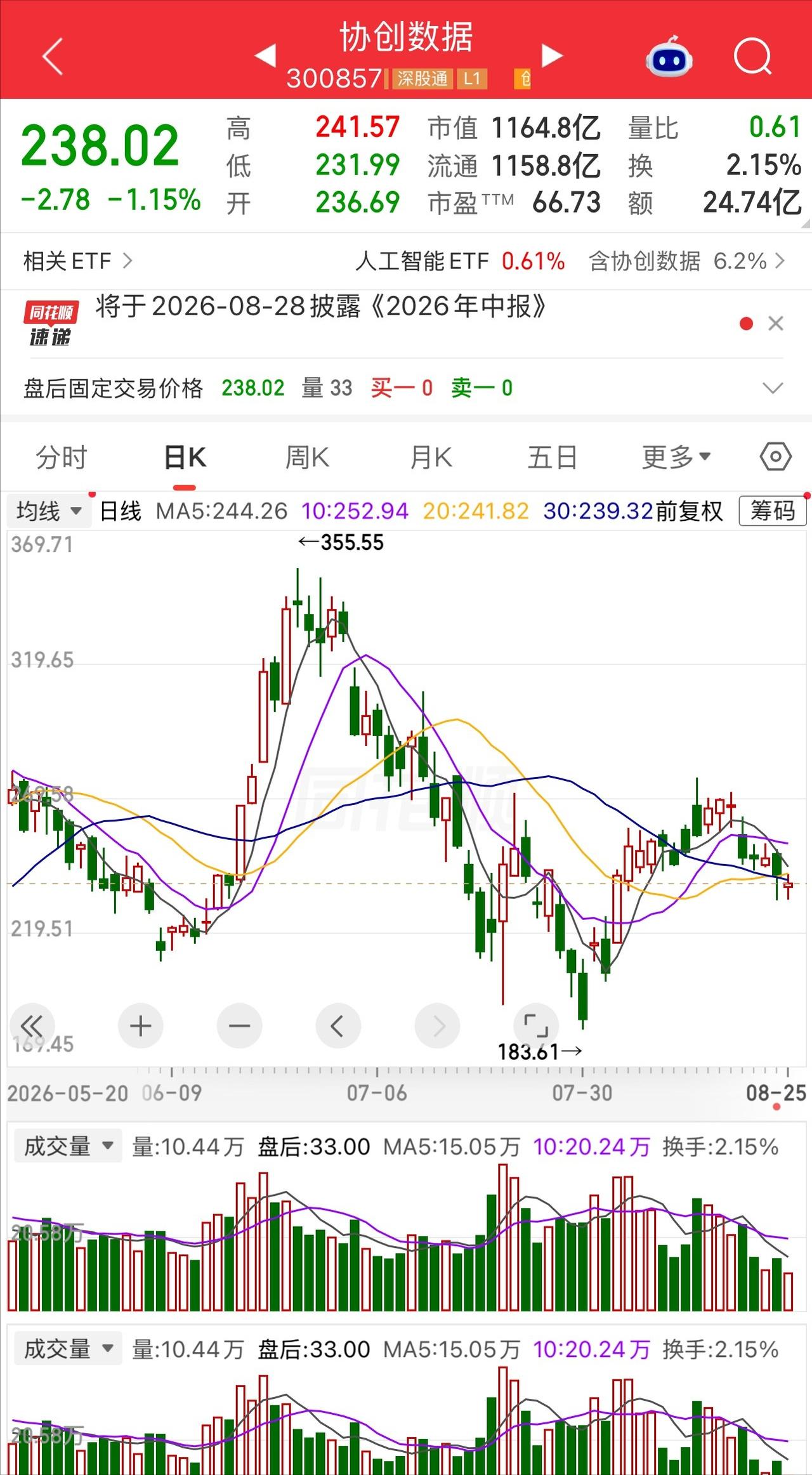Tap current price 238.02

coord(100,146)
